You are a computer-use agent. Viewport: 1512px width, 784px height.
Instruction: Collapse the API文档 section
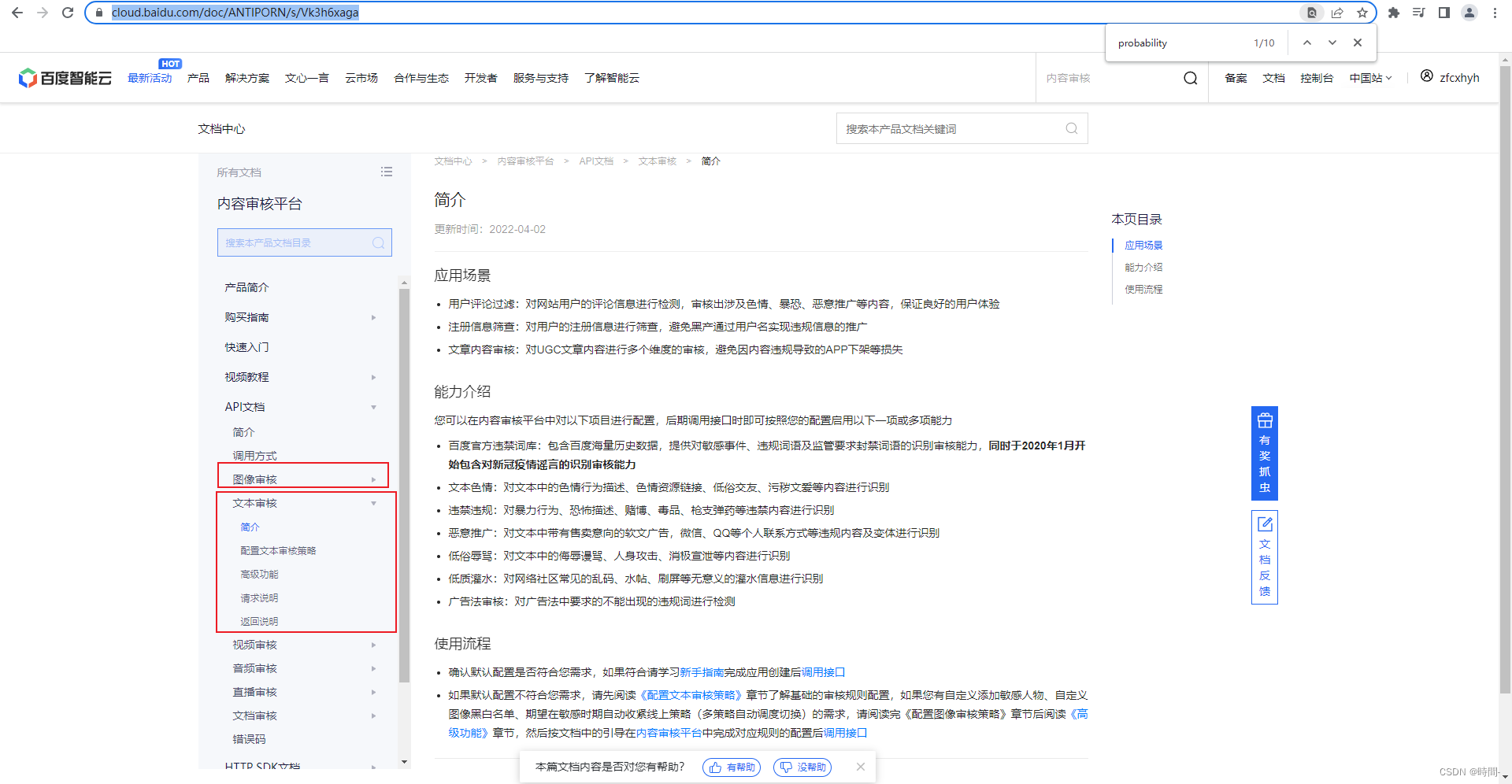(x=373, y=407)
